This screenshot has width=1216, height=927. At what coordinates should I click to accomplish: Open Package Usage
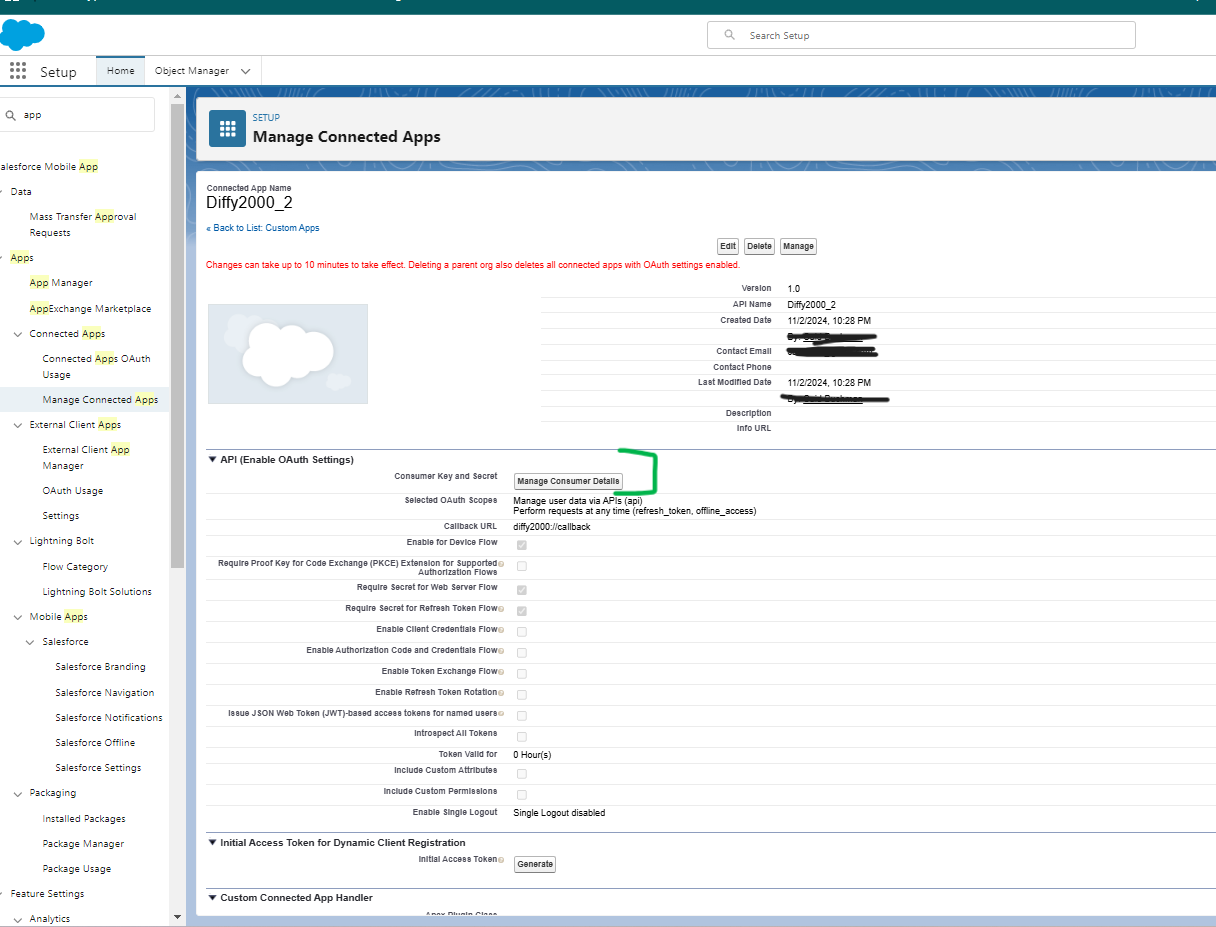pos(77,869)
